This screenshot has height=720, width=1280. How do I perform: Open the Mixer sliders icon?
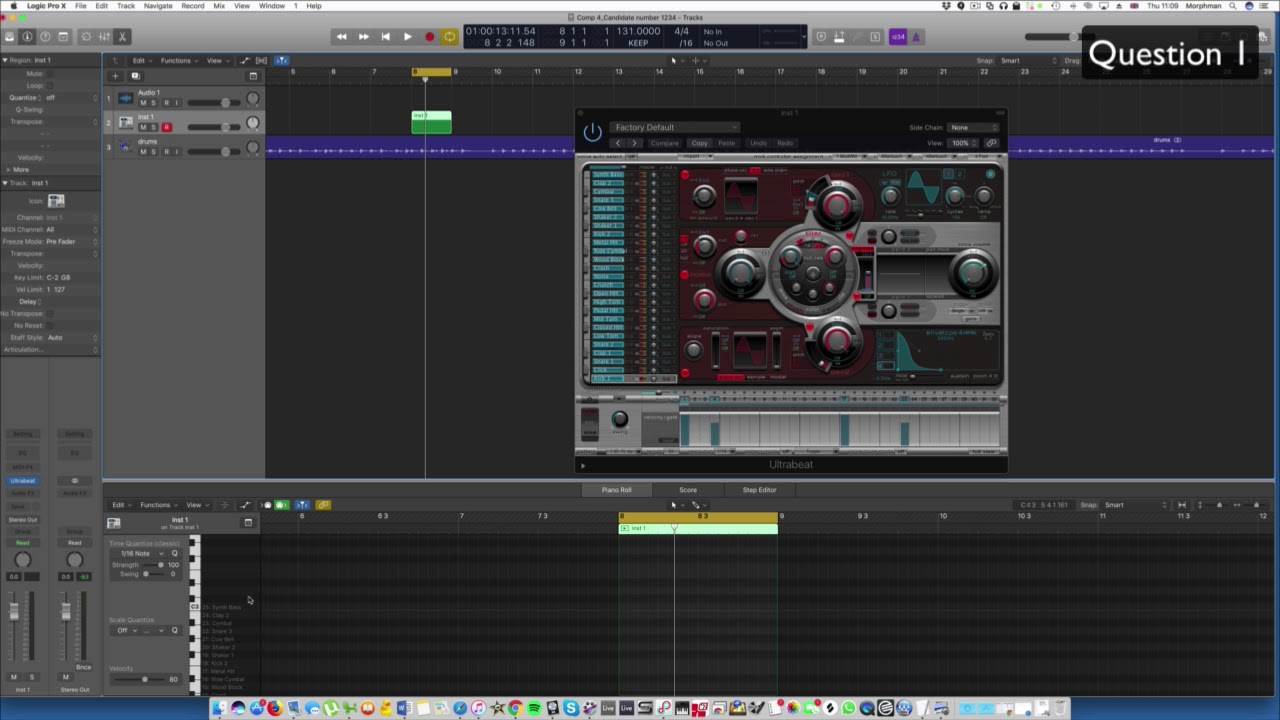105,37
